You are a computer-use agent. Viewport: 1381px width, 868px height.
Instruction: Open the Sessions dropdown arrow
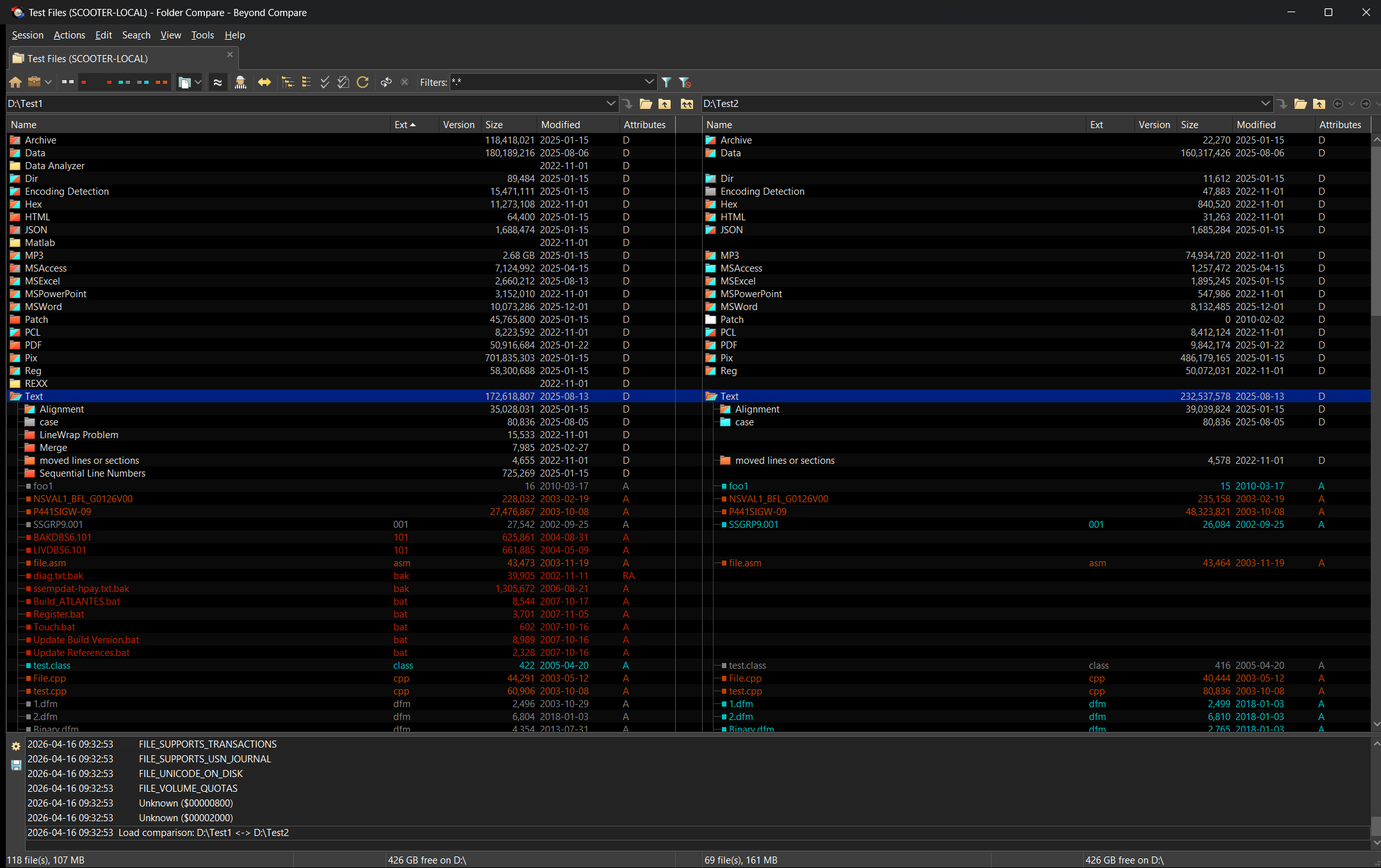[48, 82]
